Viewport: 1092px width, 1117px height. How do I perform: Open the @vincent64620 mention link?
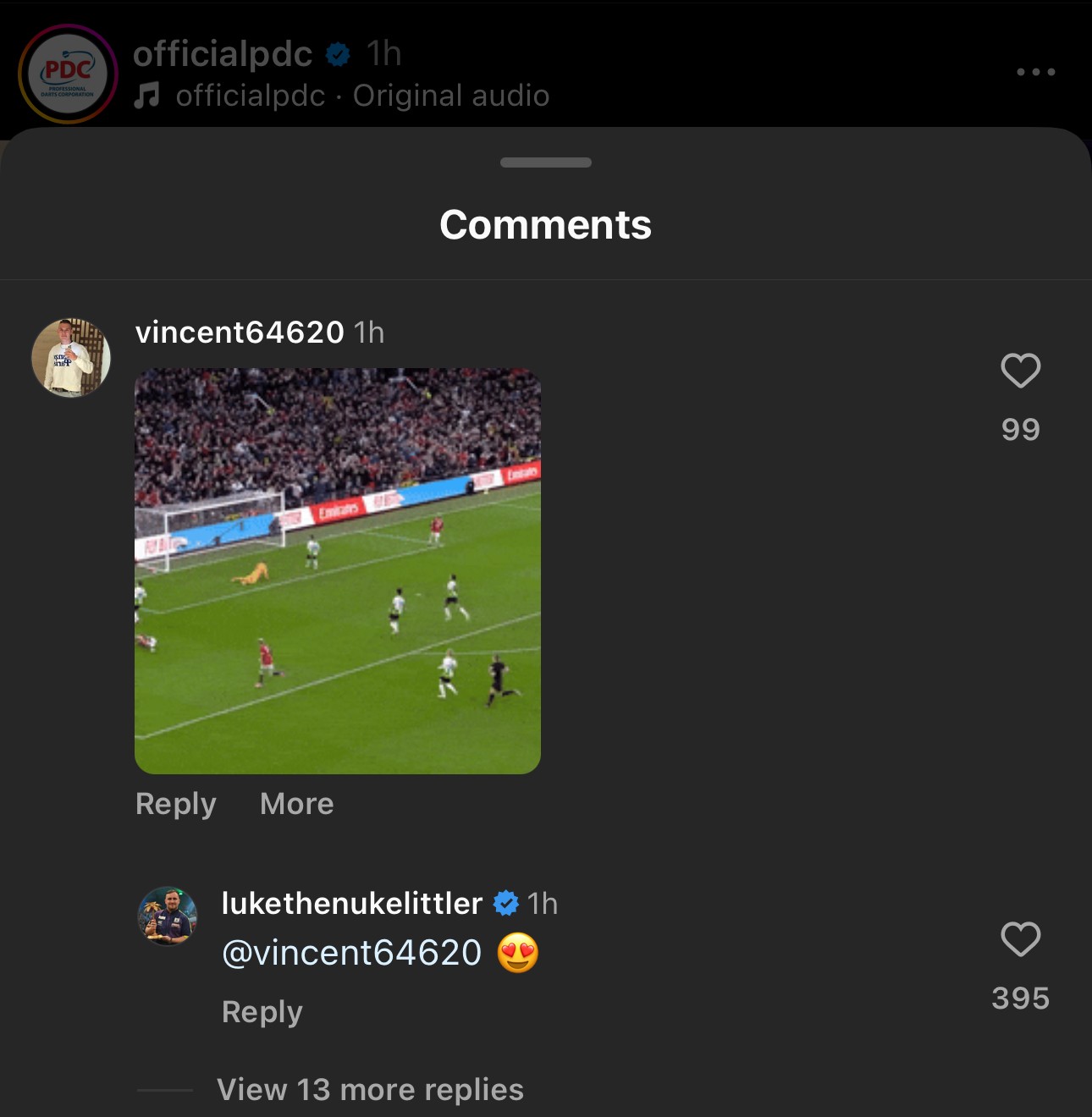pyautogui.click(x=351, y=953)
